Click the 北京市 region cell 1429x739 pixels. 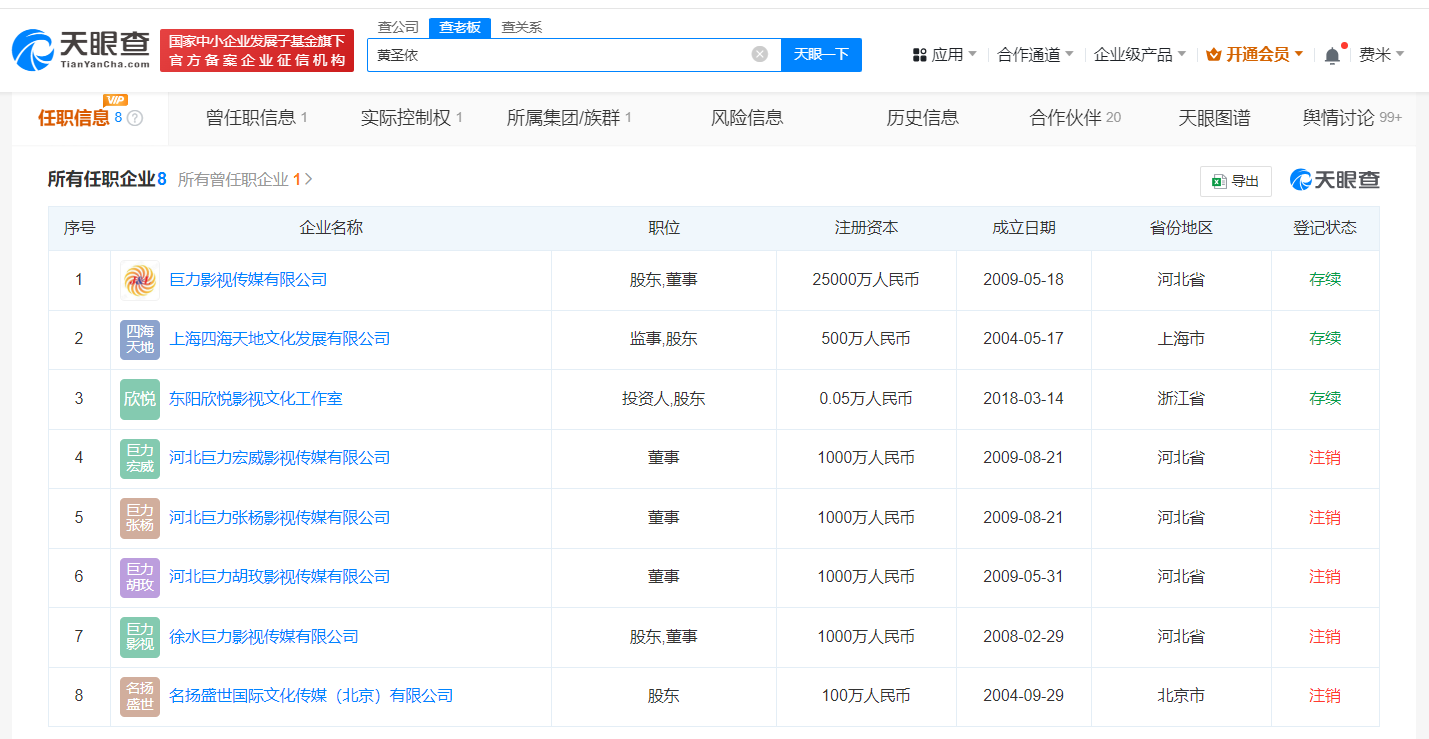tap(1181, 696)
